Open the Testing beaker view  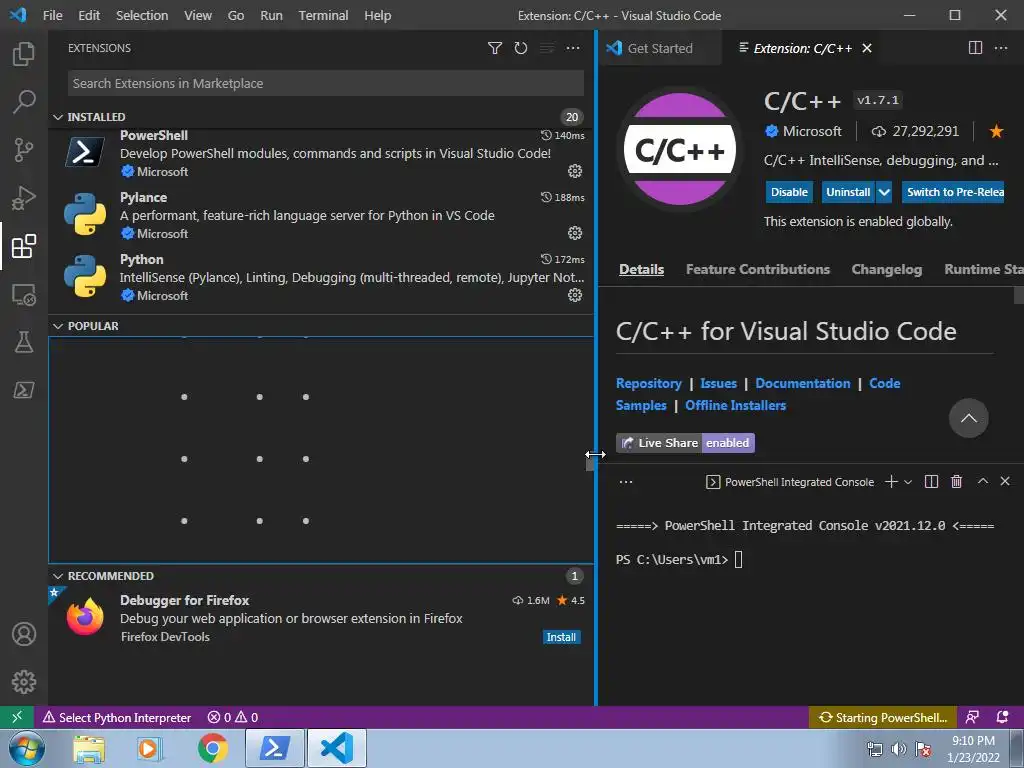24,342
